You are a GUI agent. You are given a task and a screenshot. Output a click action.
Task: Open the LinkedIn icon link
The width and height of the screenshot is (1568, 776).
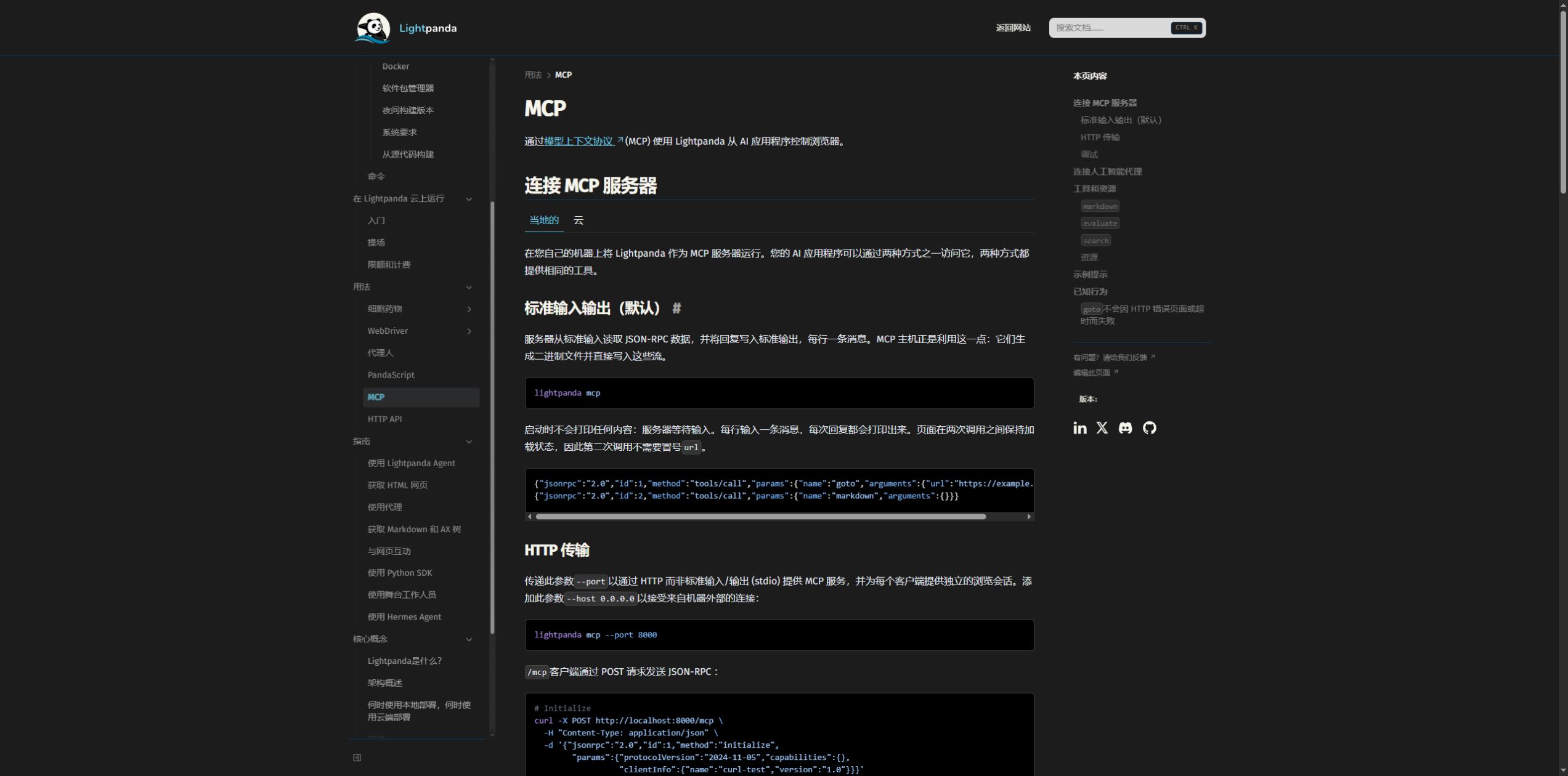click(x=1079, y=428)
